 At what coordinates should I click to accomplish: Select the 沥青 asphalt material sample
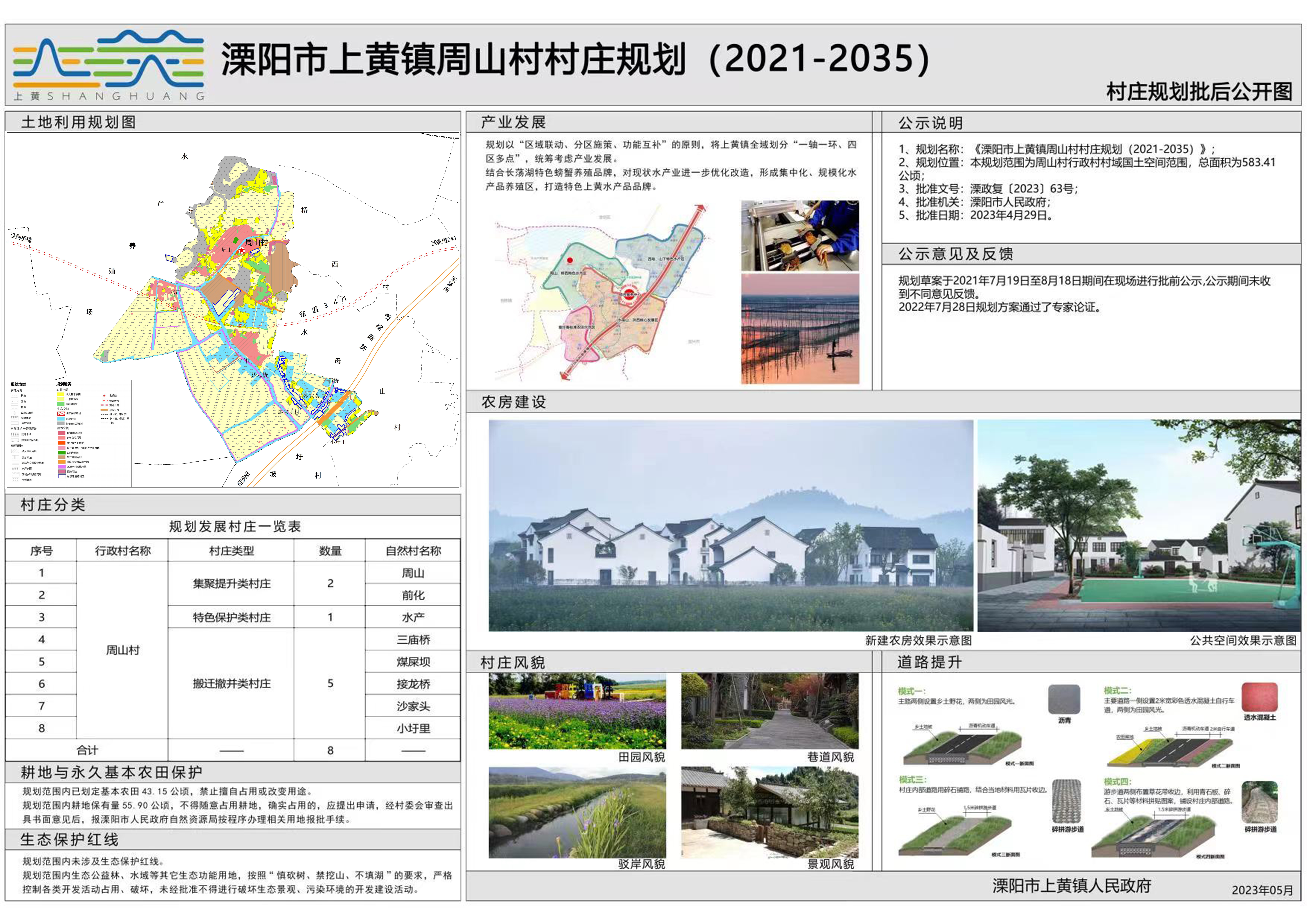1064,699
